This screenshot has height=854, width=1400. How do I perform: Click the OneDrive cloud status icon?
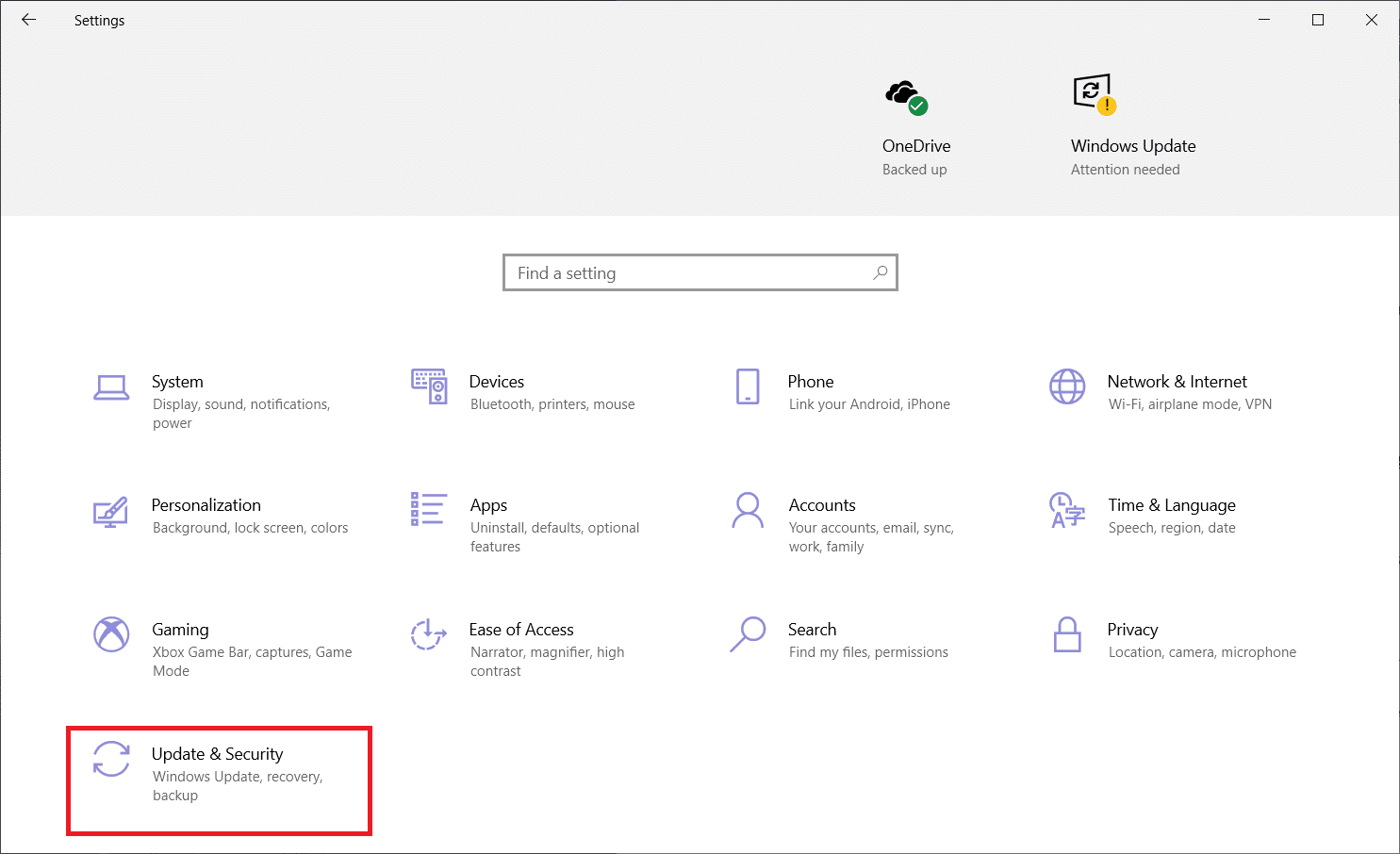pyautogui.click(x=906, y=95)
